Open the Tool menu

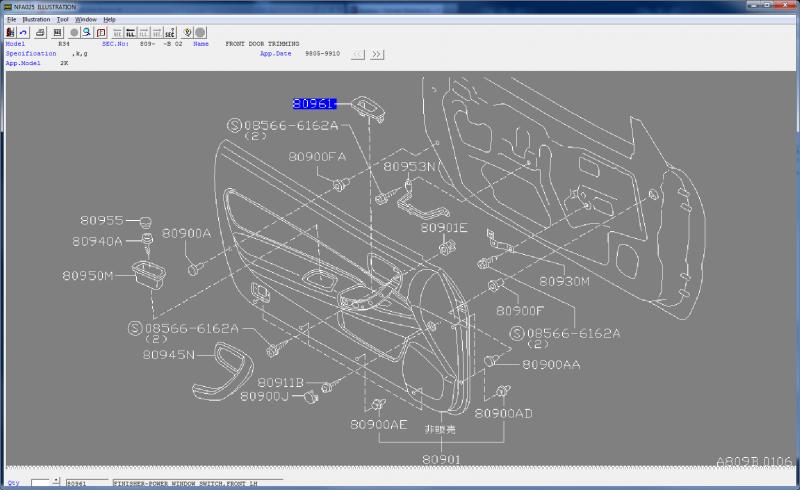coord(63,19)
